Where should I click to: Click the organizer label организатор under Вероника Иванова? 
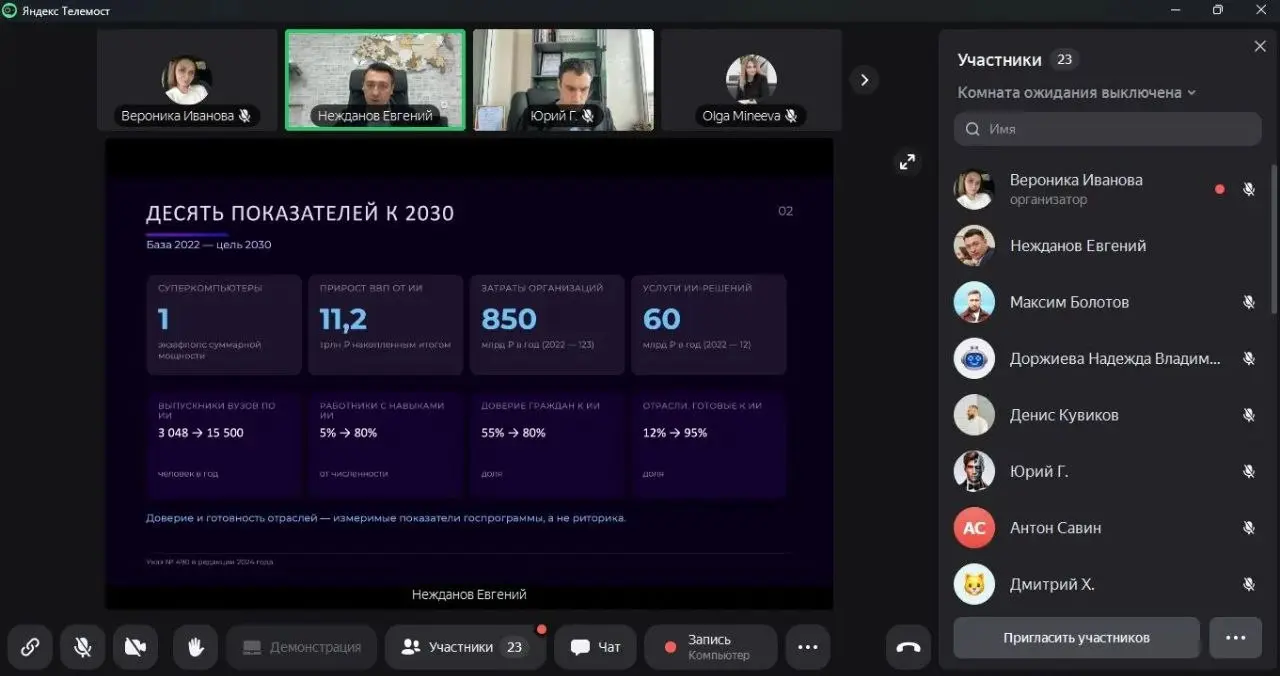(x=1048, y=200)
